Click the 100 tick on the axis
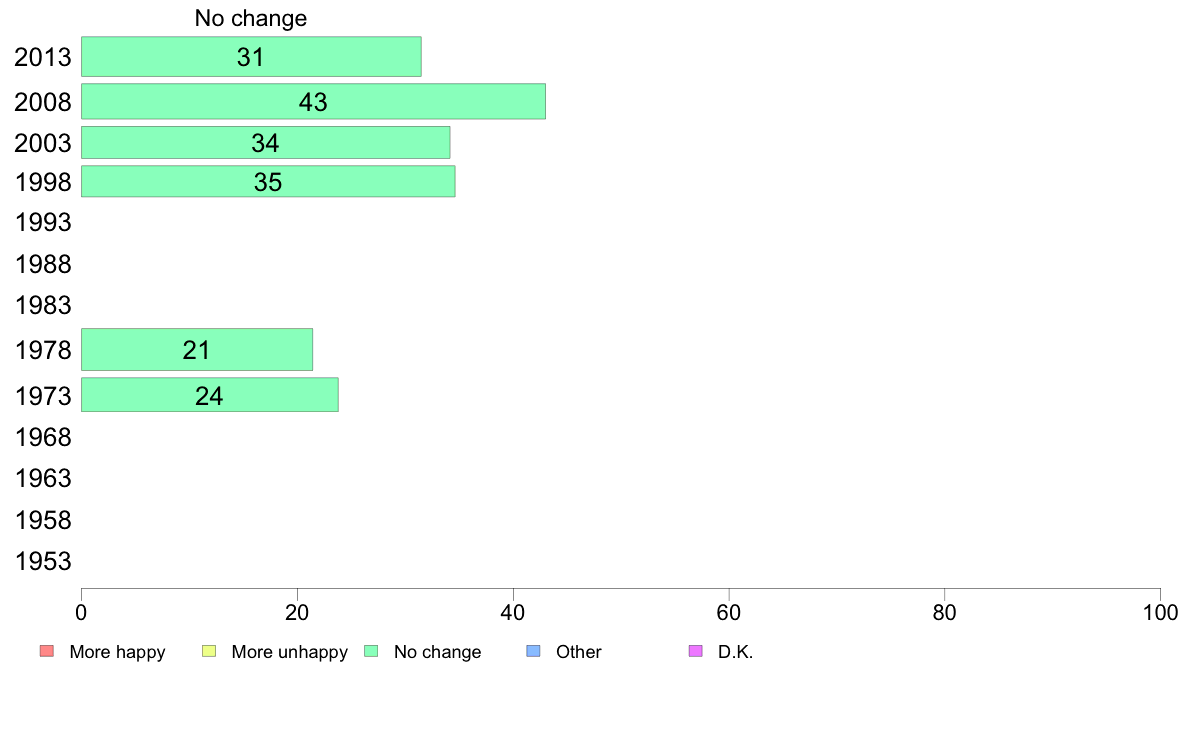1188x736 pixels. coord(1160,613)
